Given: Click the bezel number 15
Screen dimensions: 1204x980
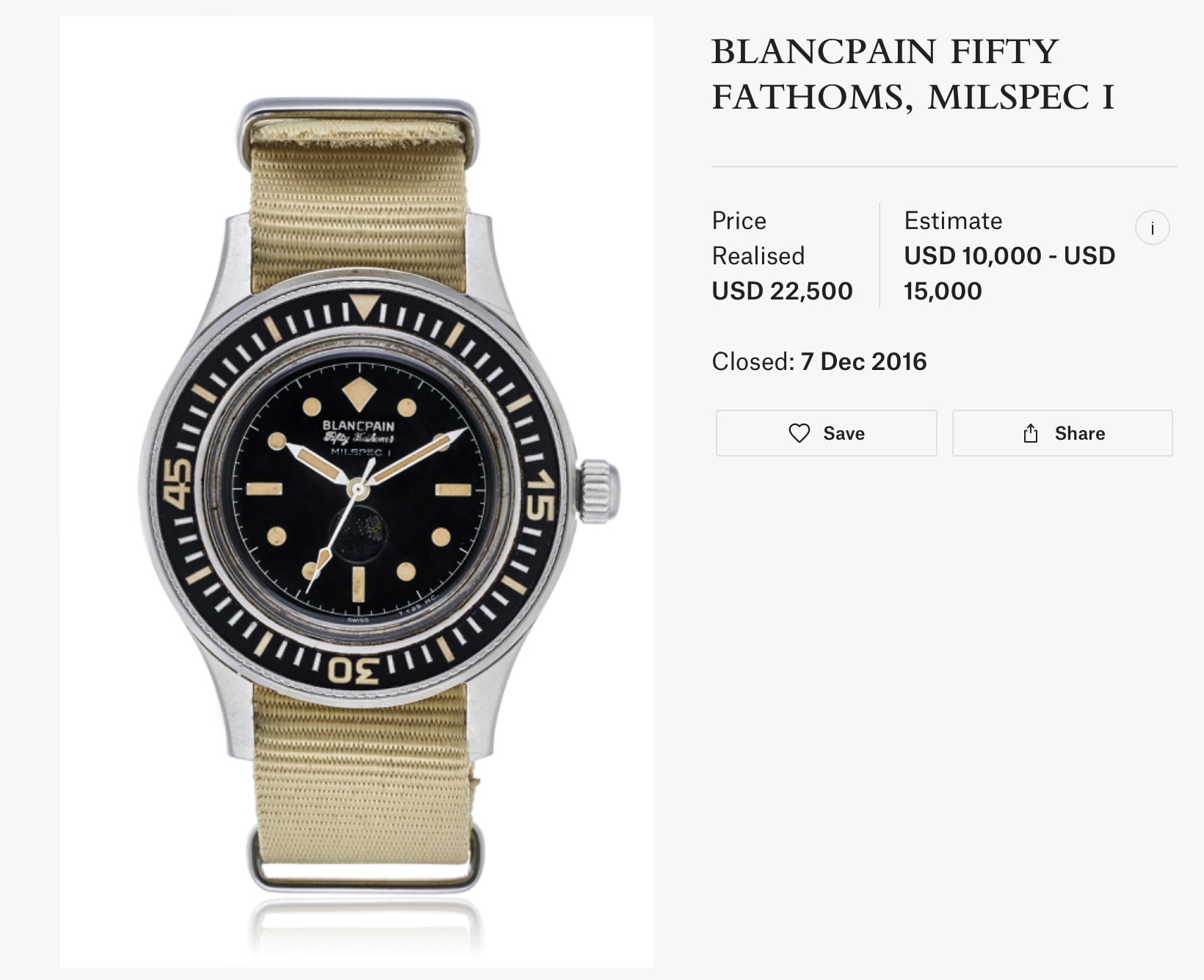Looking at the screenshot, I should 540,495.
